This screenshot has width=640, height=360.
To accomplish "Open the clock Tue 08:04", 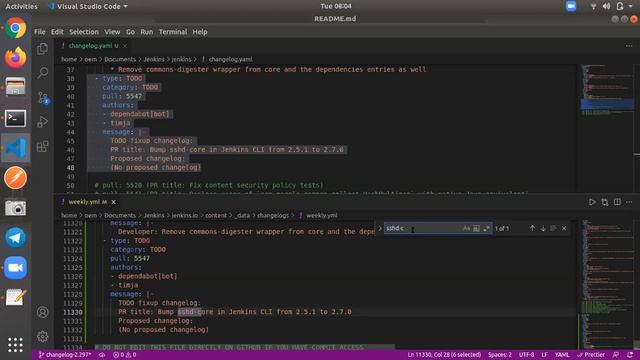I will tap(336, 6).
